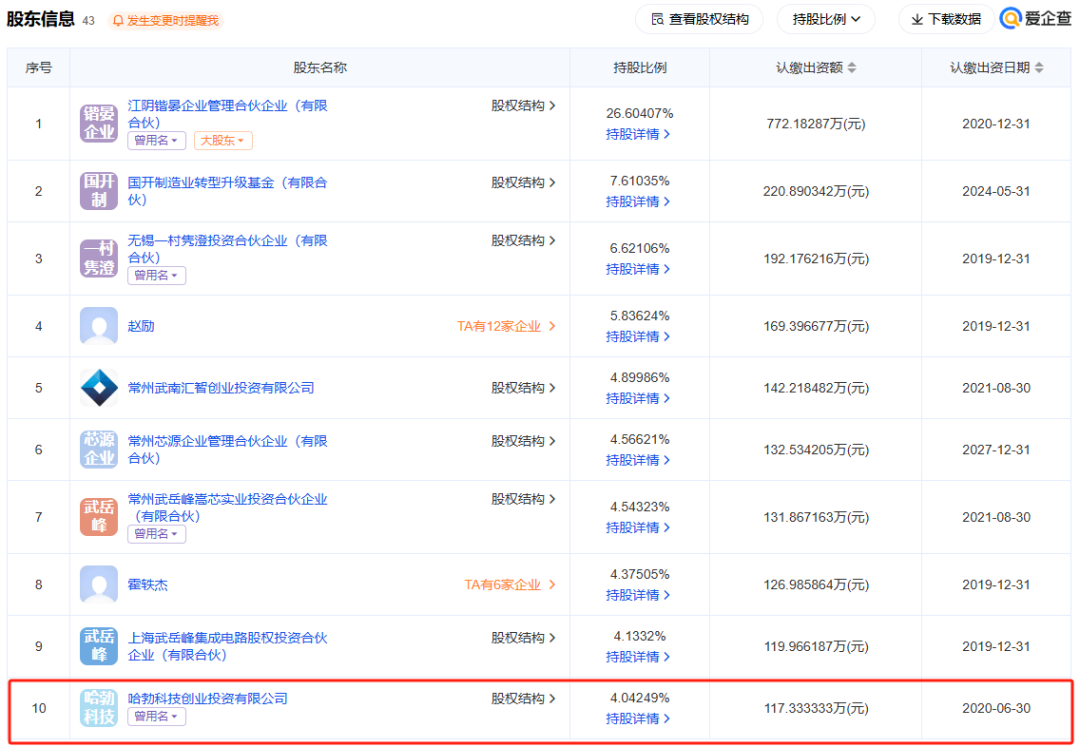Viewport: 1080px width, 747px height.
Task: Click TA有12家企业 link for 赵励
Action: coord(506,326)
